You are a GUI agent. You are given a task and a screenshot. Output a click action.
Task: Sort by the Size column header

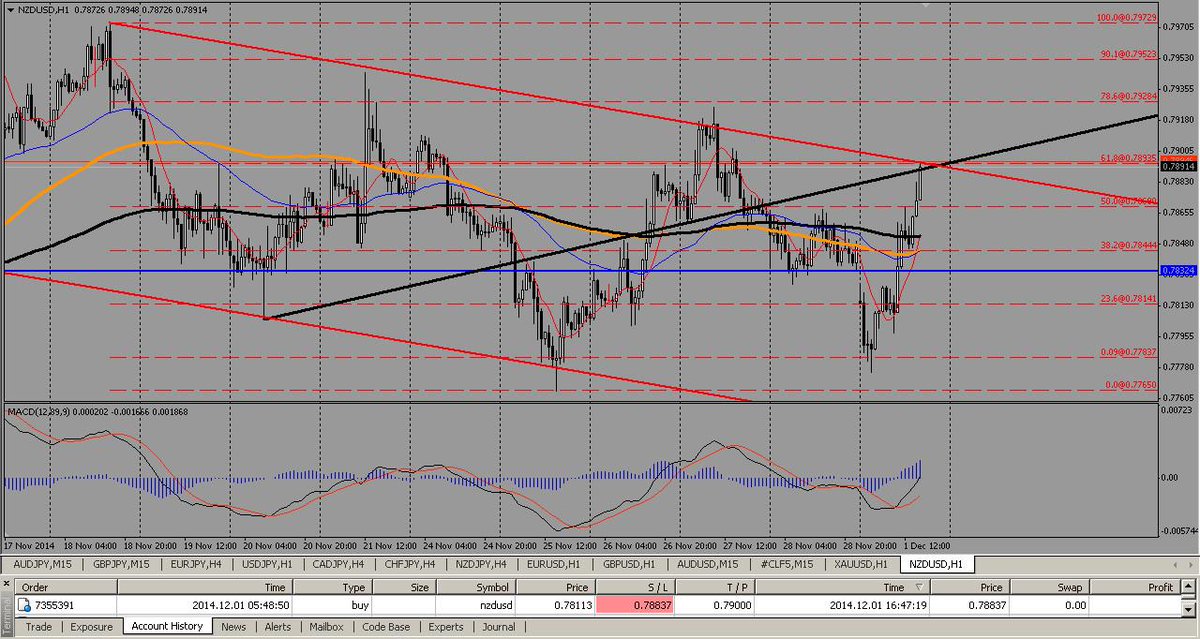(404, 587)
